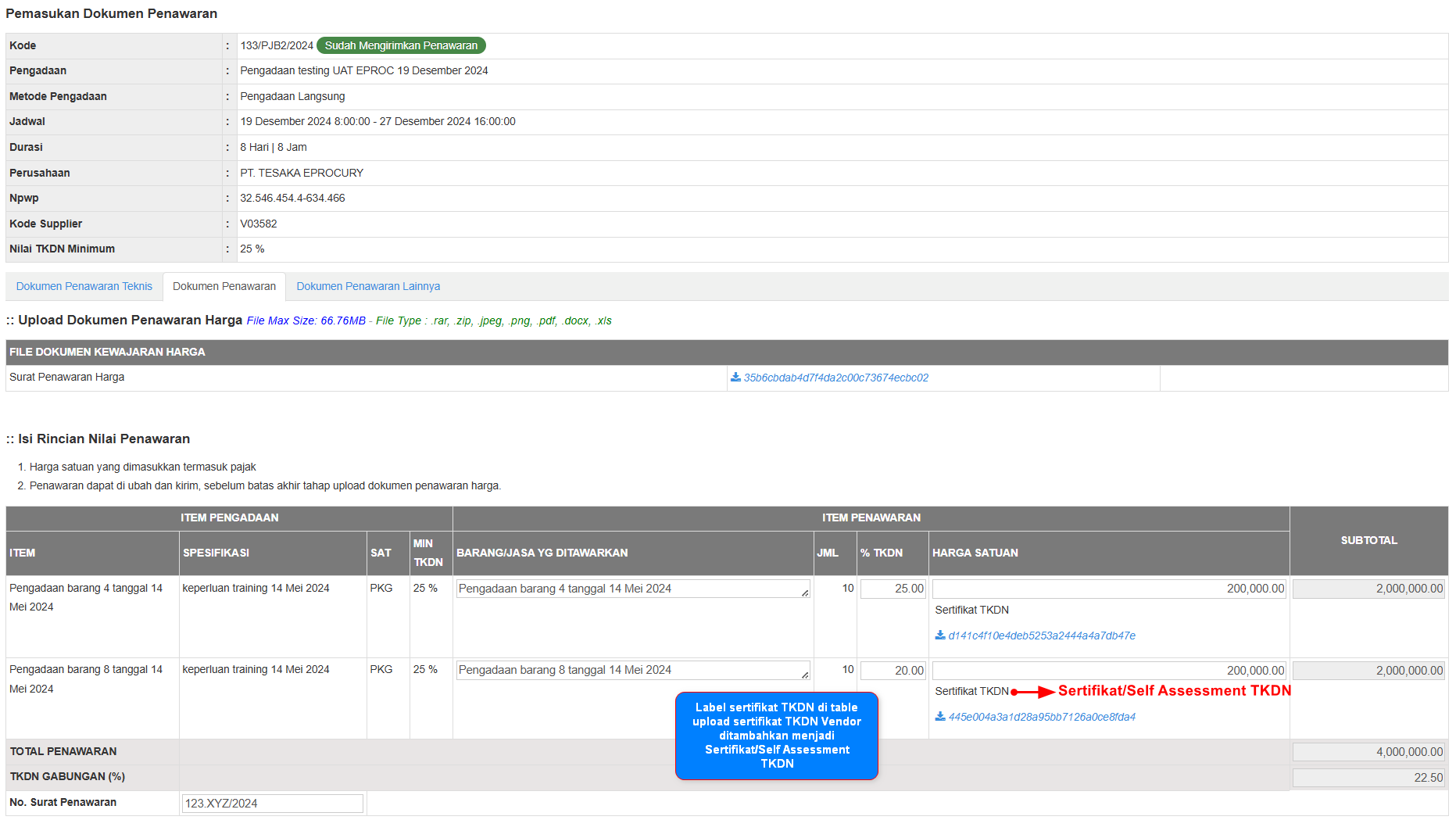Download TKDN certificate 445e004a3a1d28a95bb7126a0ce8fda4
1456x820 pixels.
pyautogui.click(x=1041, y=717)
